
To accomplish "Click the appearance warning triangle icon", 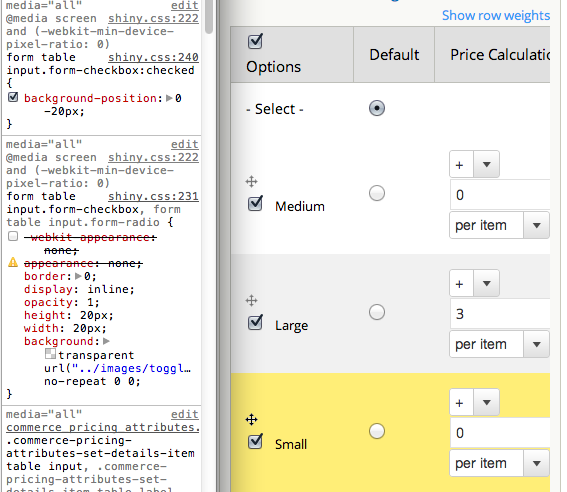I will [13, 262].
